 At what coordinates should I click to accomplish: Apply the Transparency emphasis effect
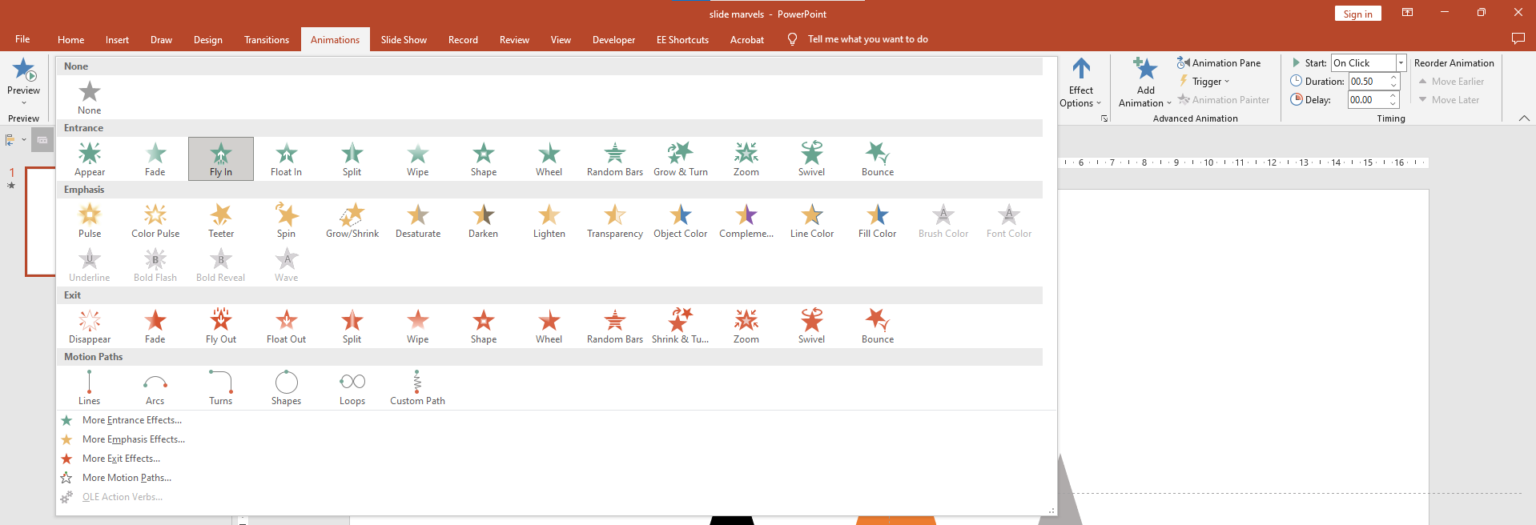point(615,221)
